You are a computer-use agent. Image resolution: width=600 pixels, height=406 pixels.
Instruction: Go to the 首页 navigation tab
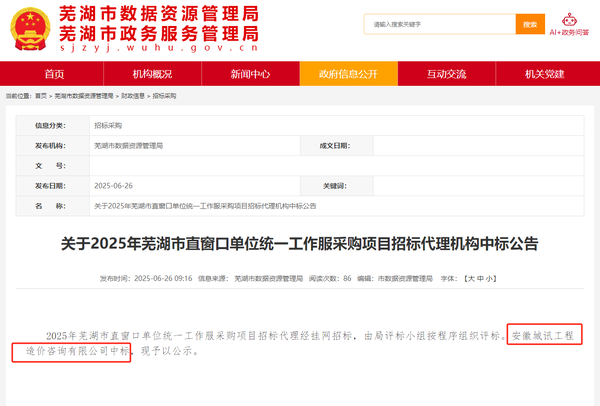coord(54,74)
